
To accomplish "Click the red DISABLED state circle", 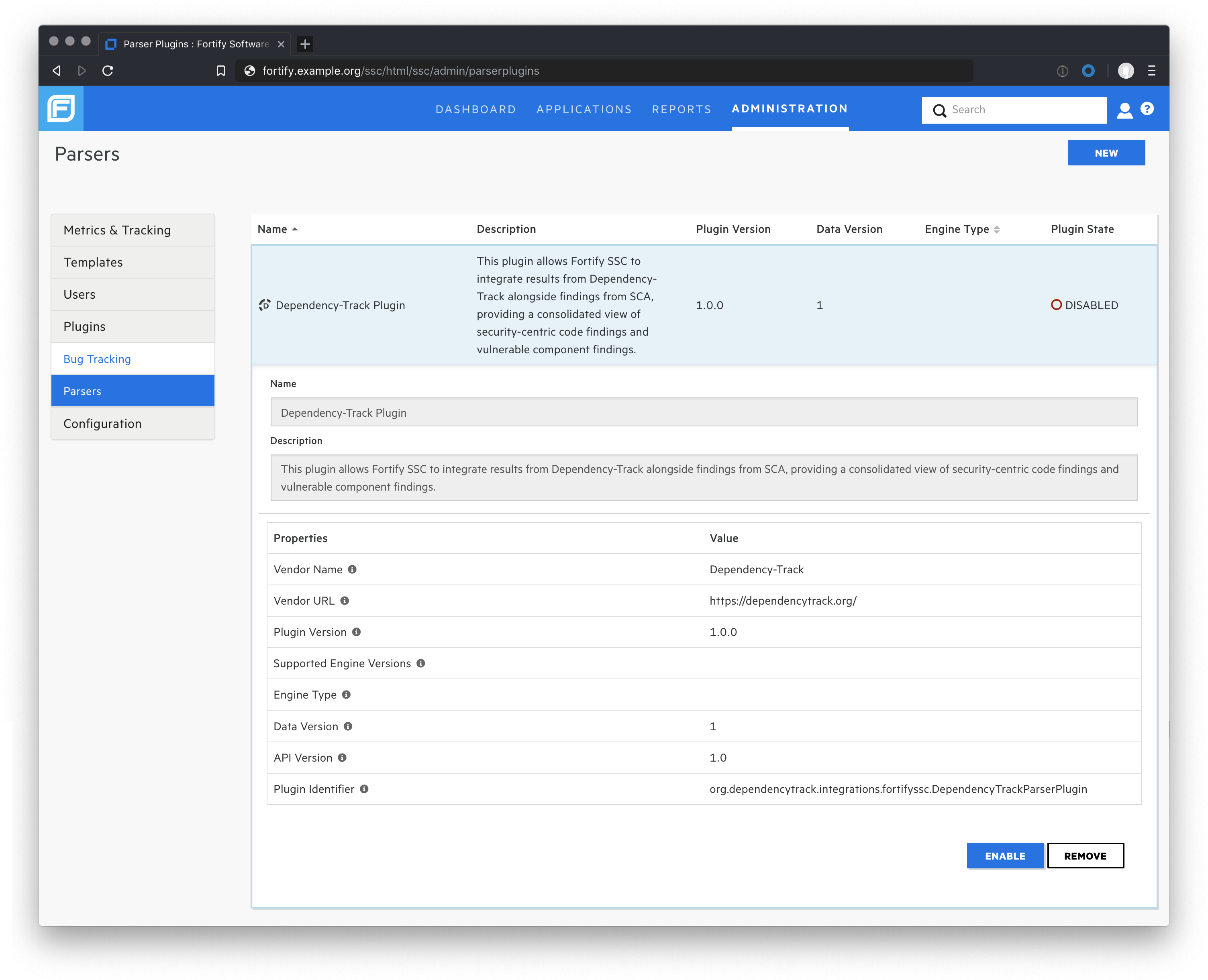I will point(1055,305).
